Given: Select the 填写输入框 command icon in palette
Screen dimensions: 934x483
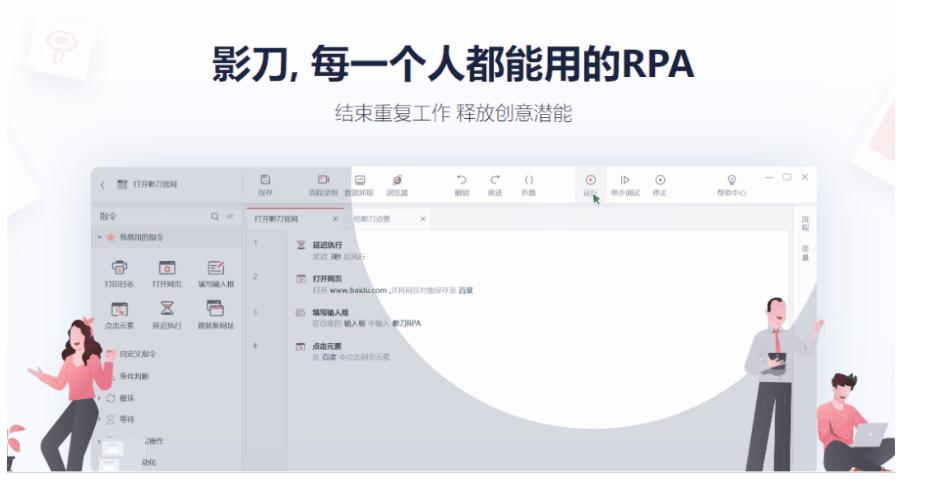Looking at the screenshot, I should click(x=216, y=268).
